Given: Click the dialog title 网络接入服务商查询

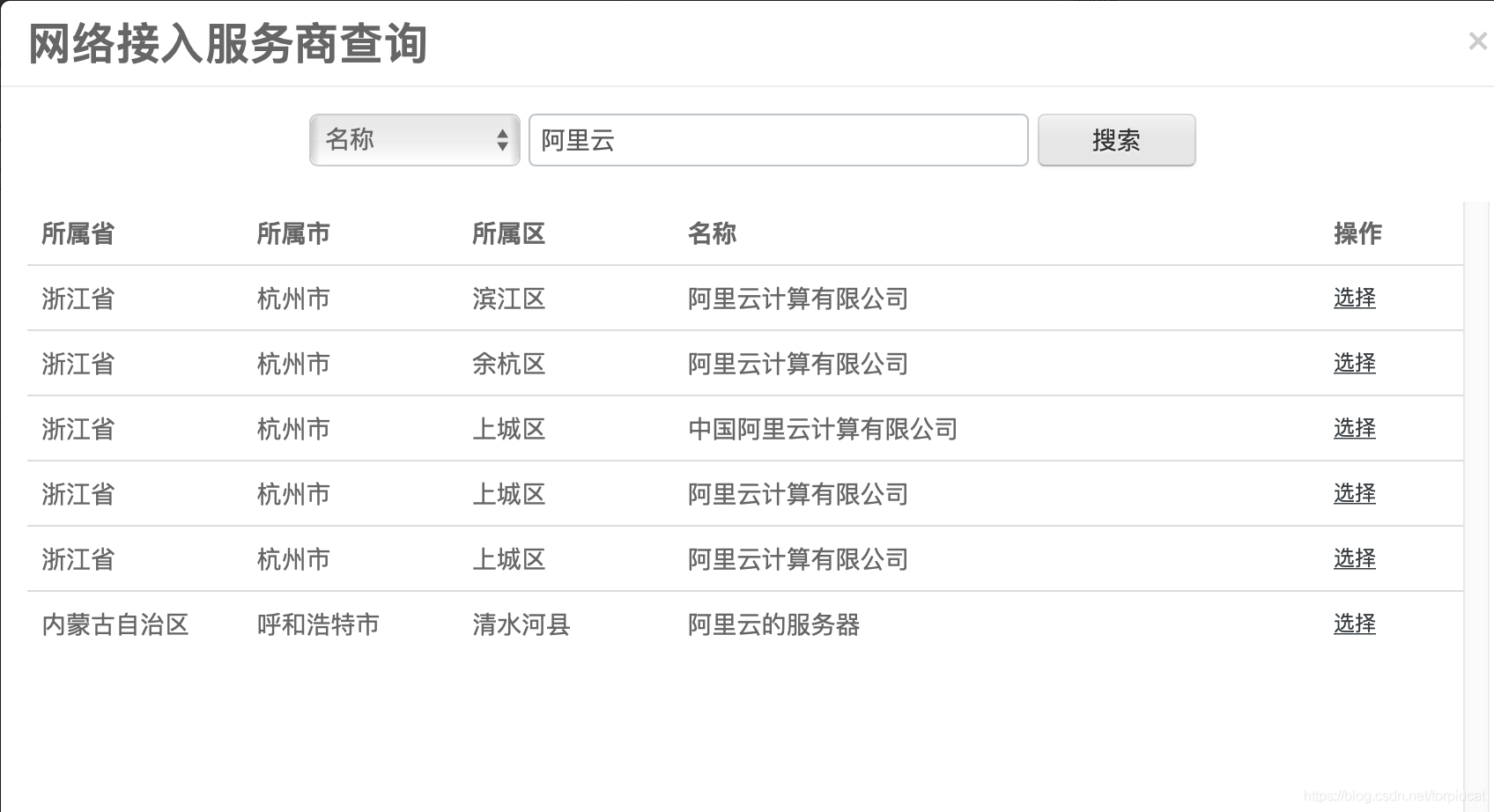Looking at the screenshot, I should [x=227, y=43].
